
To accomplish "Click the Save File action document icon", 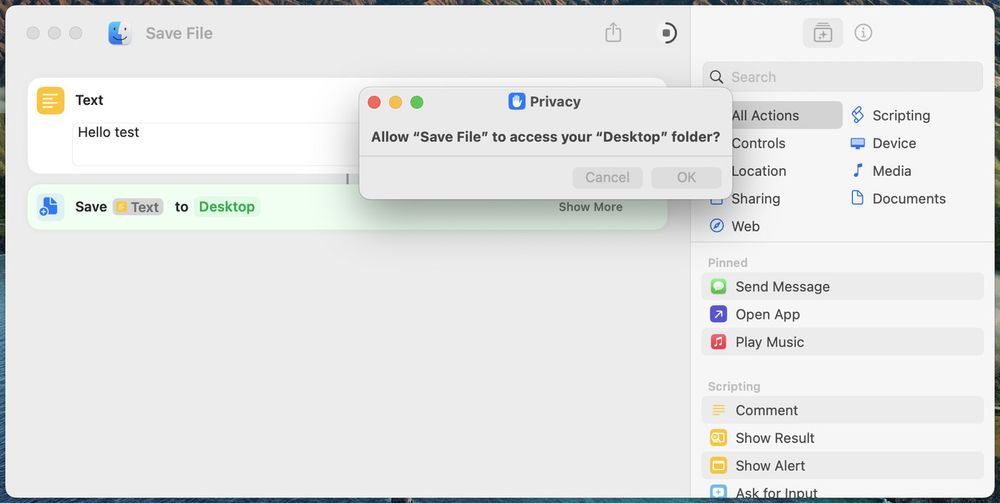I will point(50,207).
